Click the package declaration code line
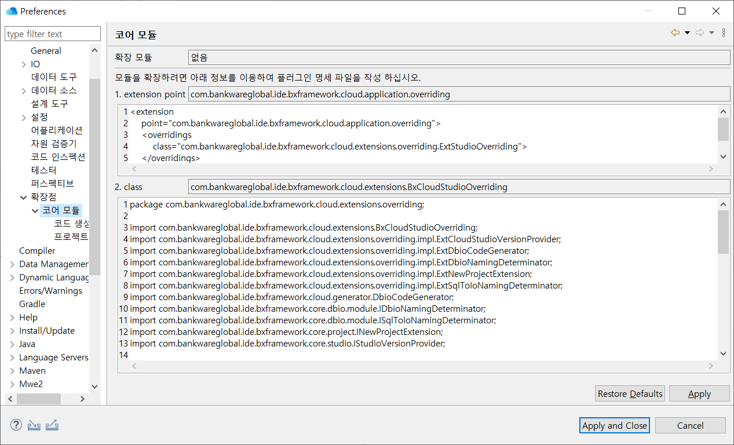The width and height of the screenshot is (734, 445). [277, 204]
